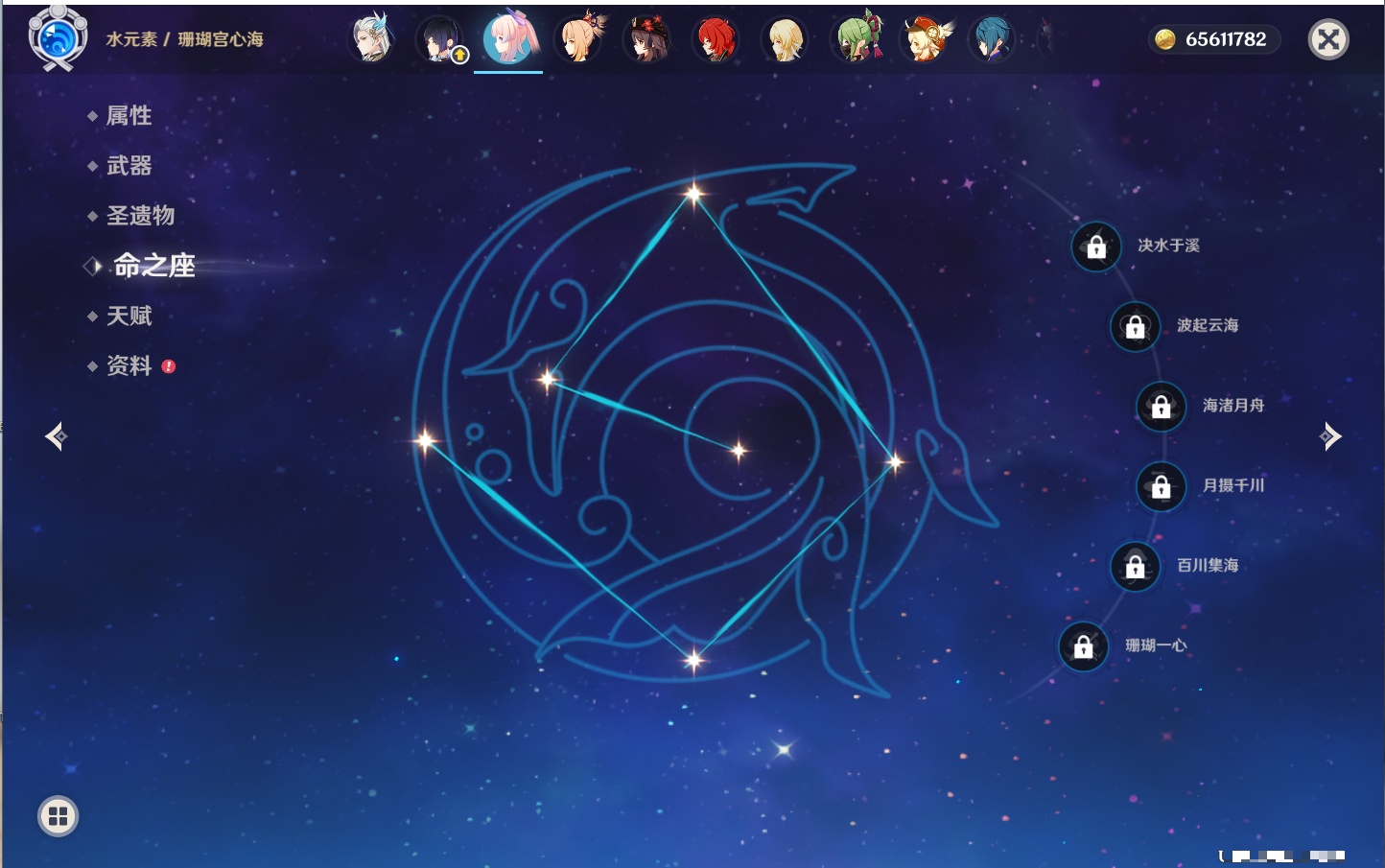Open the grid menu button
Image resolution: width=1385 pixels, height=868 pixels.
58,816
